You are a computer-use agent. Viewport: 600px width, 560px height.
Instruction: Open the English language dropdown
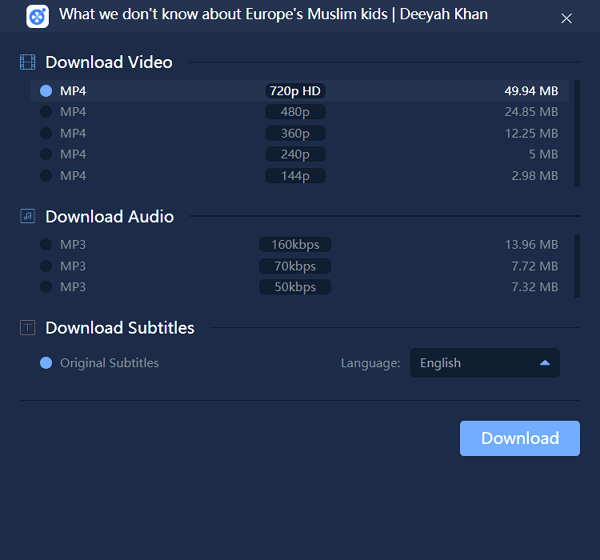(x=484, y=363)
